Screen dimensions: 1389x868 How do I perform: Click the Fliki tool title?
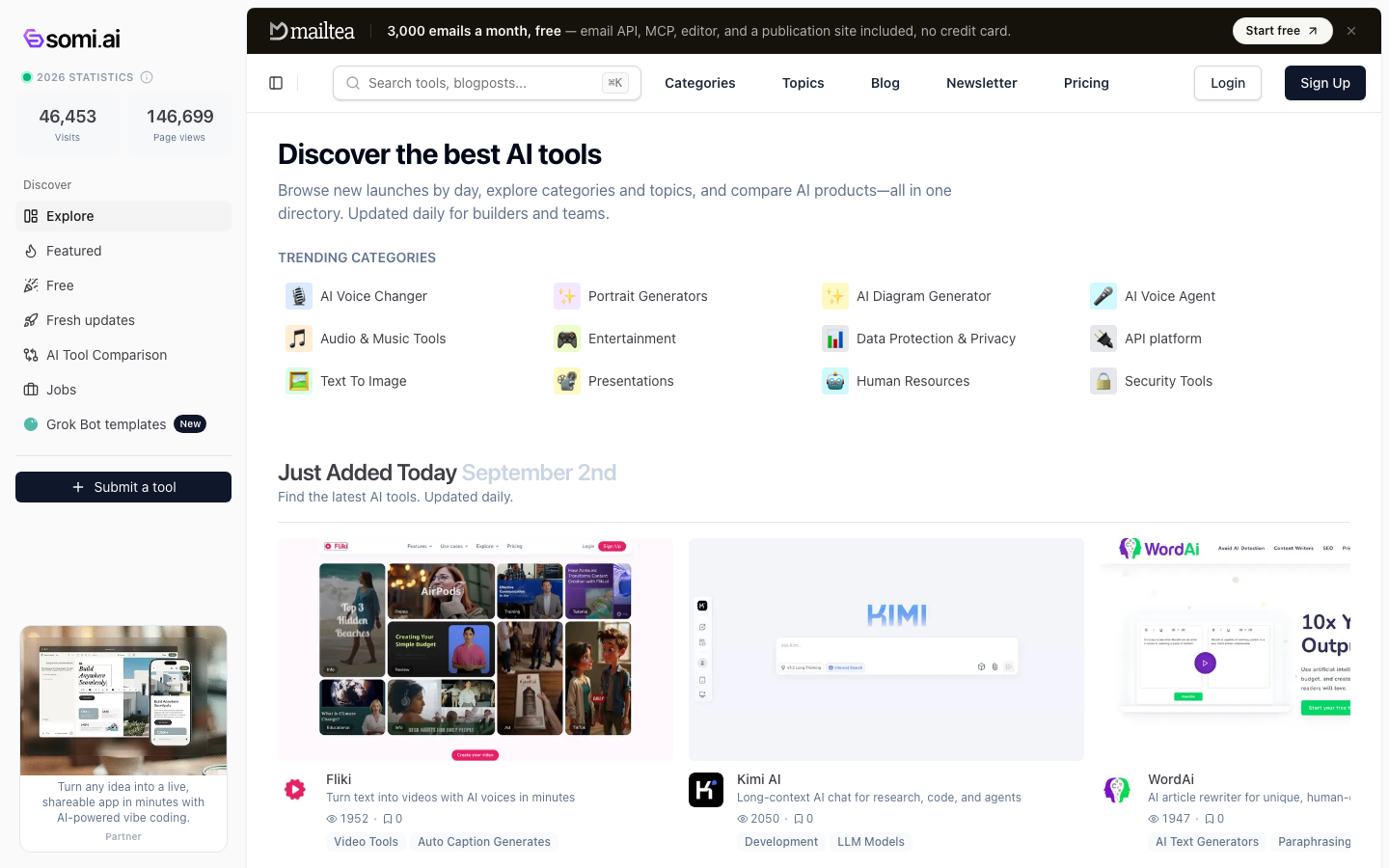[x=339, y=779]
